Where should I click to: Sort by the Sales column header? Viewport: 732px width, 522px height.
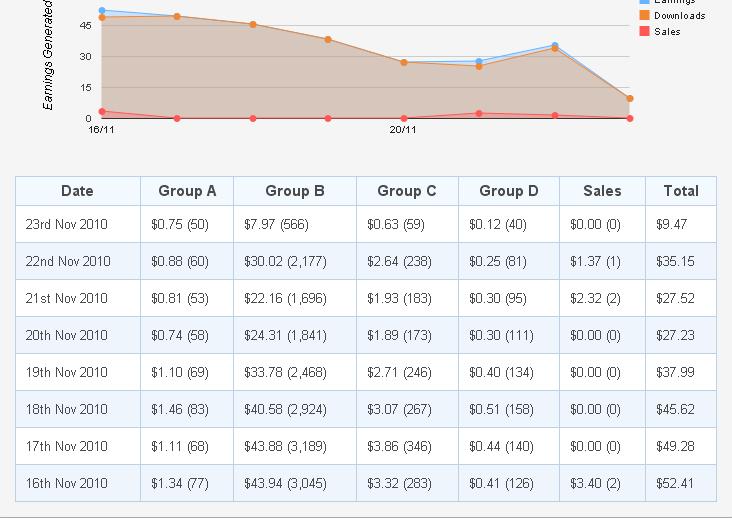pyautogui.click(x=602, y=191)
